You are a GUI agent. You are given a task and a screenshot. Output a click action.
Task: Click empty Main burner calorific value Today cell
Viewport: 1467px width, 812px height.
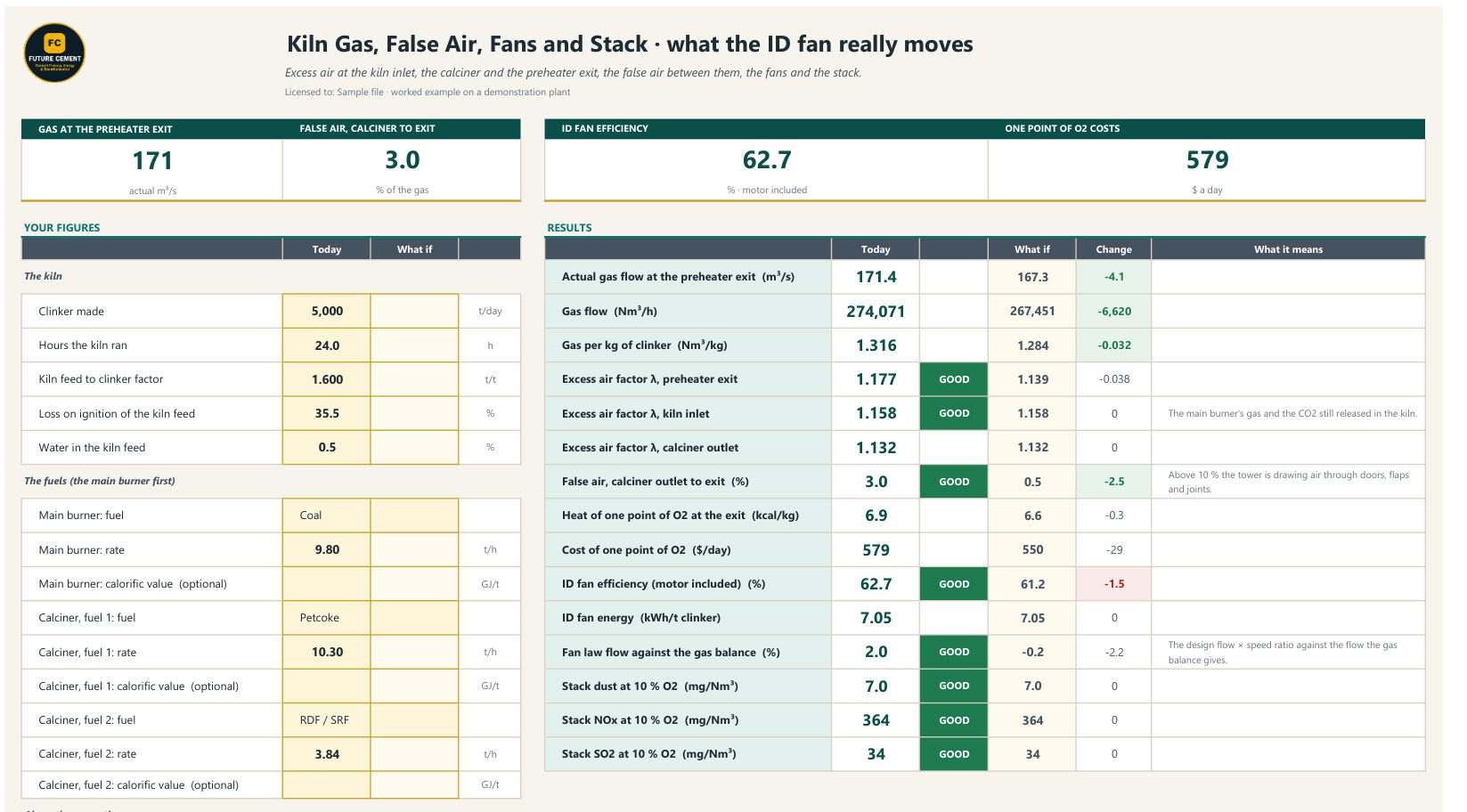pos(327,584)
